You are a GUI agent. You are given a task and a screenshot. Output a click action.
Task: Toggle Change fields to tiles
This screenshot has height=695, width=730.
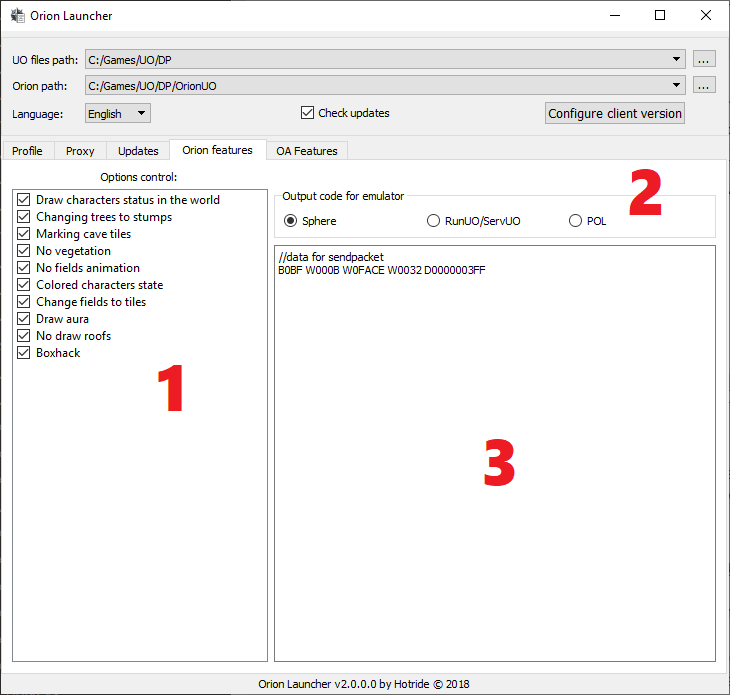click(24, 302)
